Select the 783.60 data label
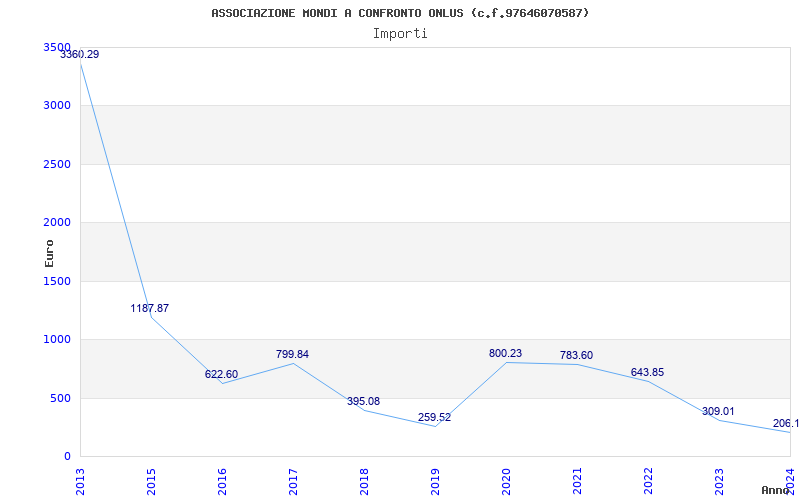The image size is (800, 500). (x=577, y=355)
